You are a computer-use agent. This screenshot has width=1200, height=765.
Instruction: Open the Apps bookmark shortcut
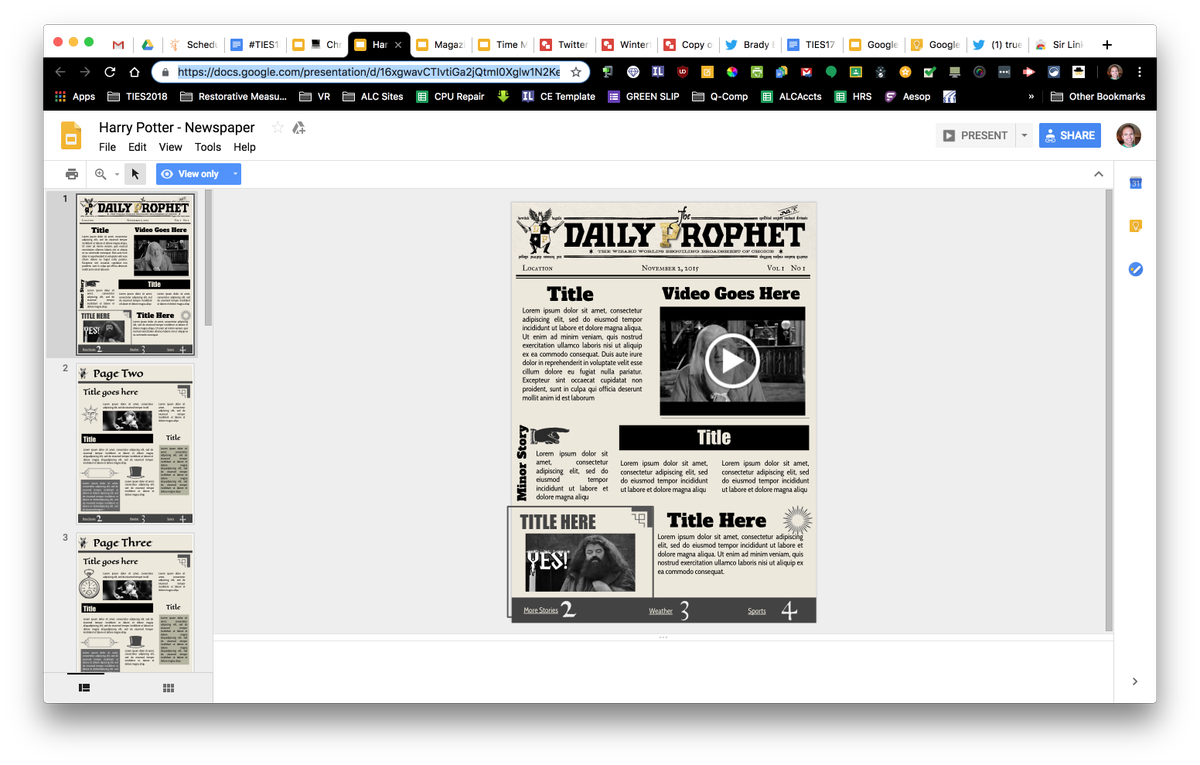tap(75, 97)
